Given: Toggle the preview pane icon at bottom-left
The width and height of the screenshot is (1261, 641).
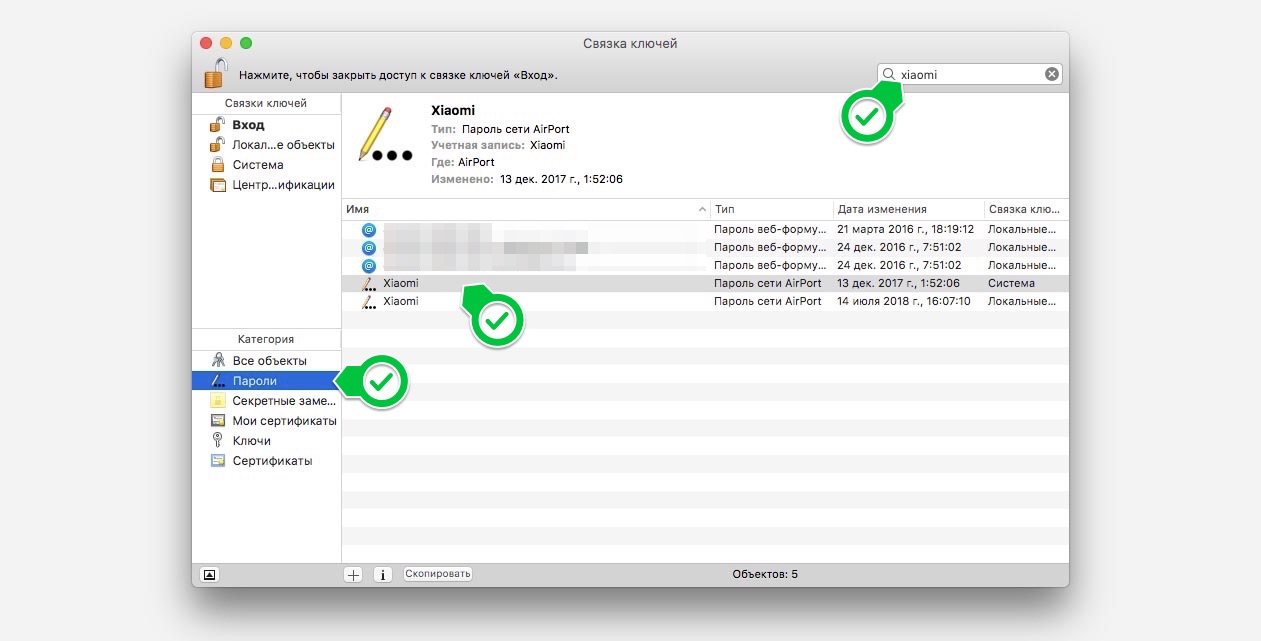Looking at the screenshot, I should click(209, 575).
